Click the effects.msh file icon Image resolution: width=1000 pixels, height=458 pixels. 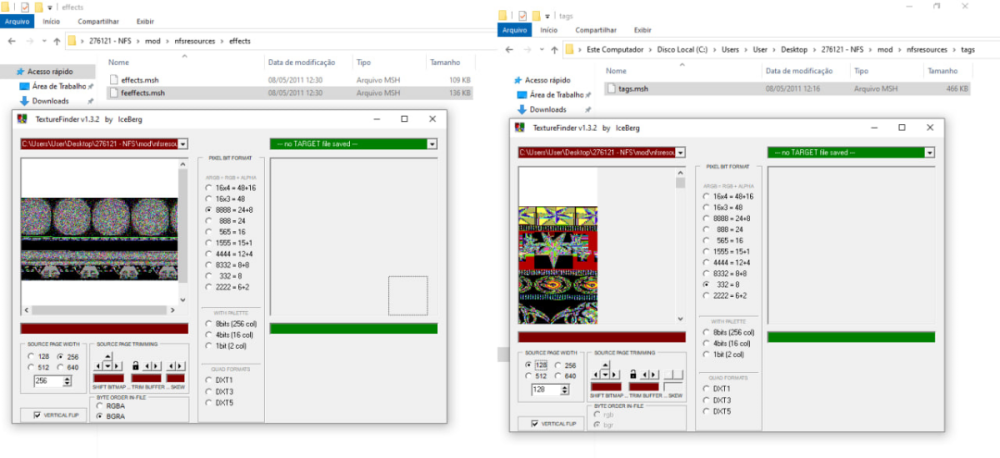coord(113,79)
